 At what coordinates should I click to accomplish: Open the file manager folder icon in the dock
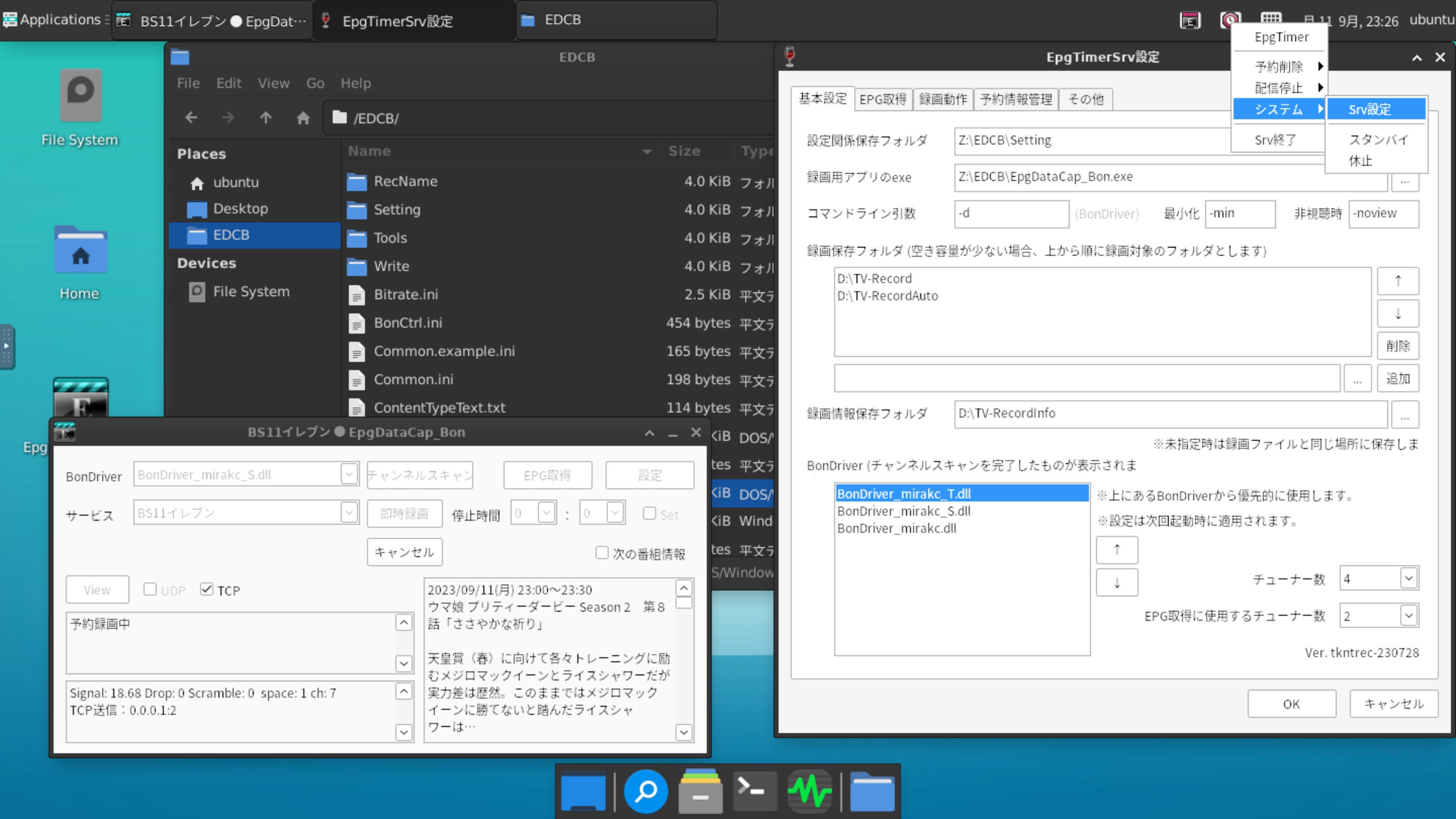[872, 791]
